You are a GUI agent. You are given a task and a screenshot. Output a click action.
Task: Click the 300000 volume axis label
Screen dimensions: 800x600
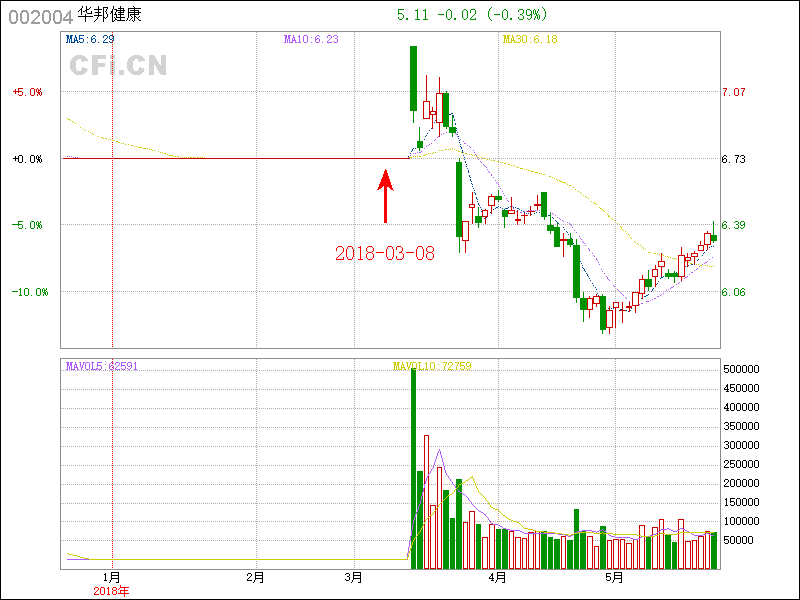coord(741,445)
